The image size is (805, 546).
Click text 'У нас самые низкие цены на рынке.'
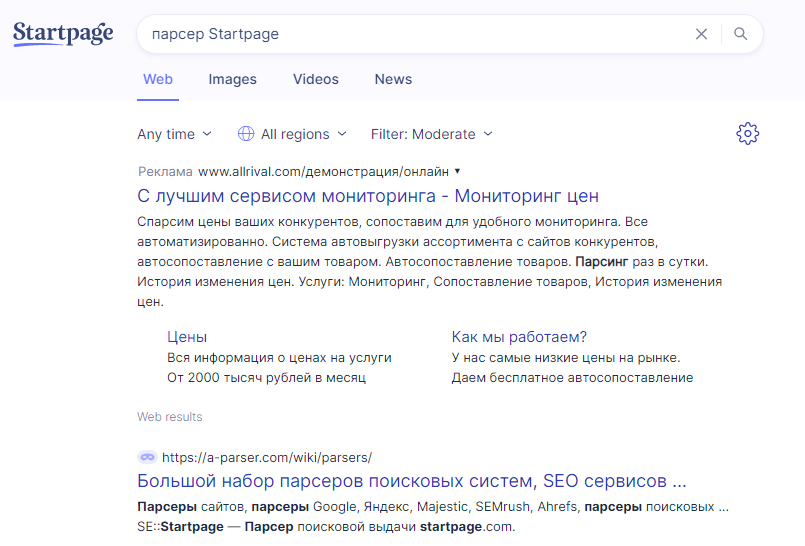(566, 358)
